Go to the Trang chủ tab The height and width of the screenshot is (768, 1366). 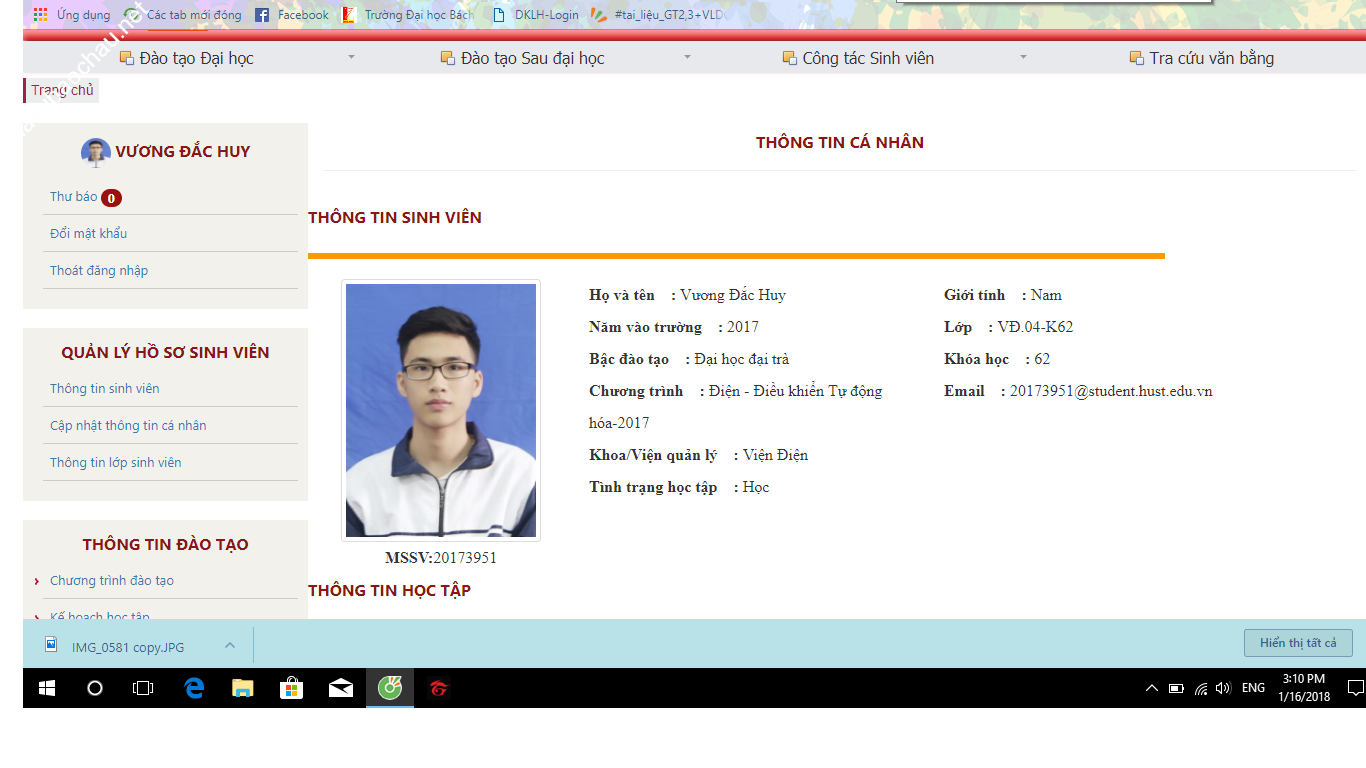(x=62, y=91)
